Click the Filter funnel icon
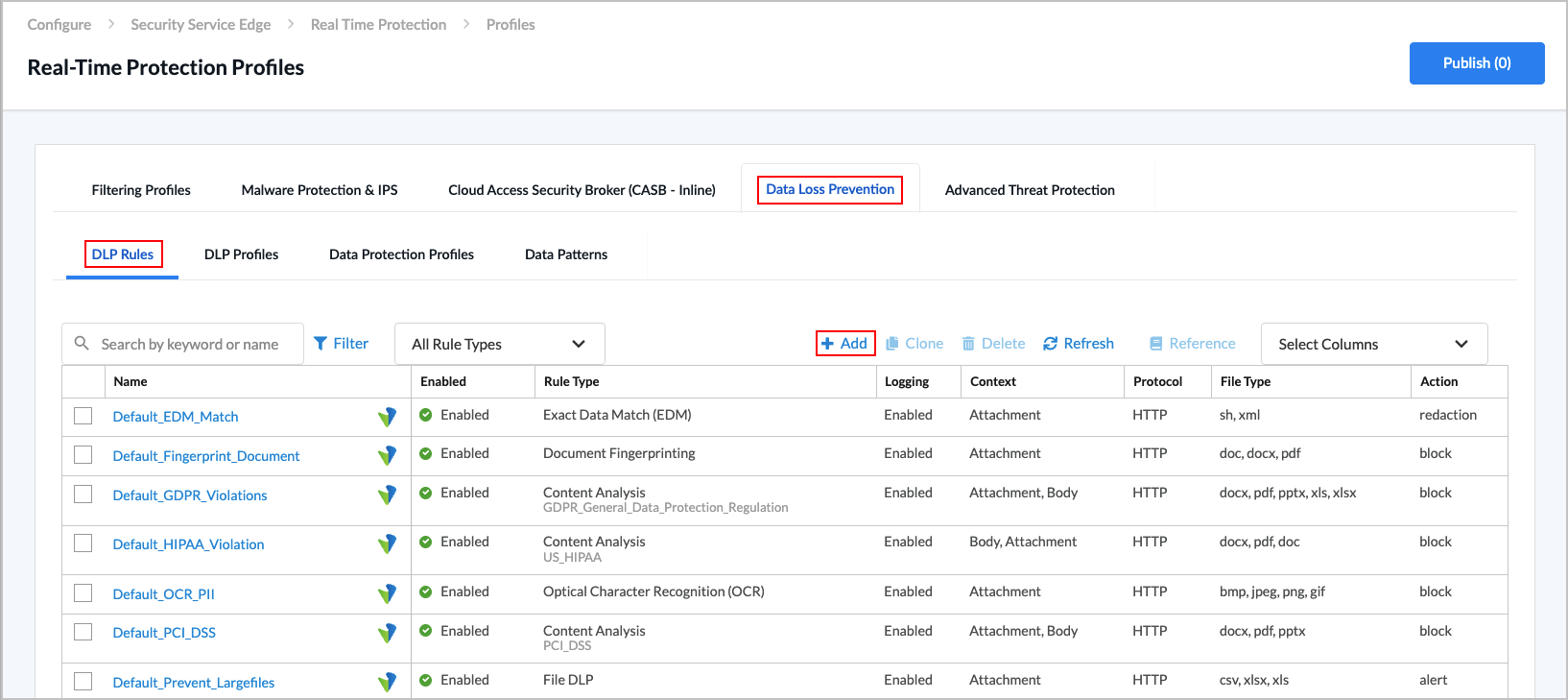Image resolution: width=1568 pixels, height=700 pixels. 321,344
